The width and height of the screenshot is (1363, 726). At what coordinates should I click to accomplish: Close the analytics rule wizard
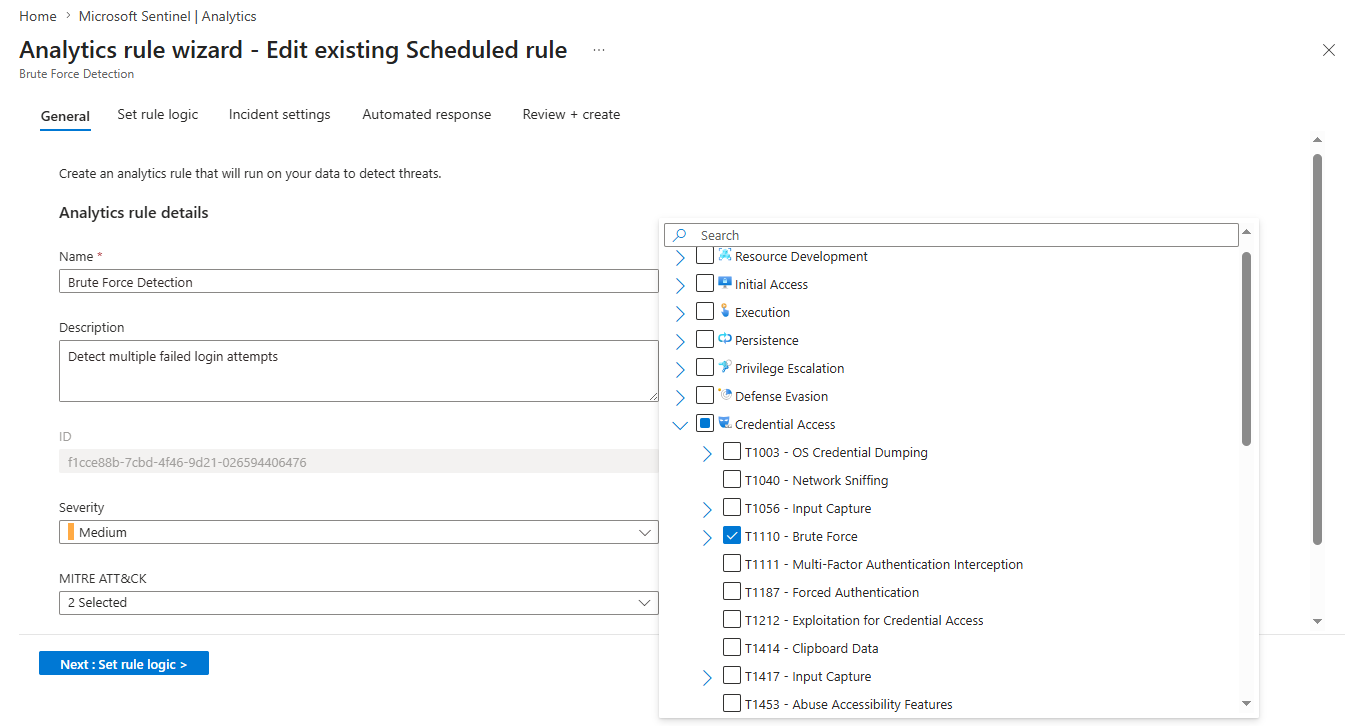pos(1329,50)
